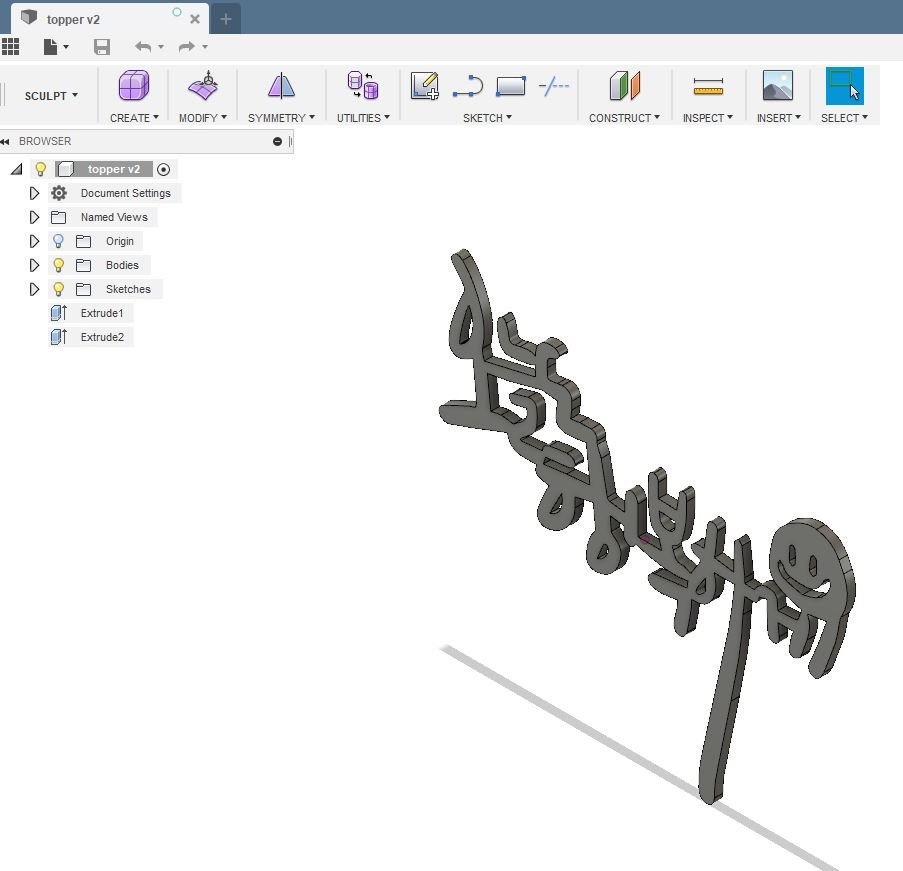Open the SCULPT workspace dropdown
The width and height of the screenshot is (903, 871).
[51, 96]
